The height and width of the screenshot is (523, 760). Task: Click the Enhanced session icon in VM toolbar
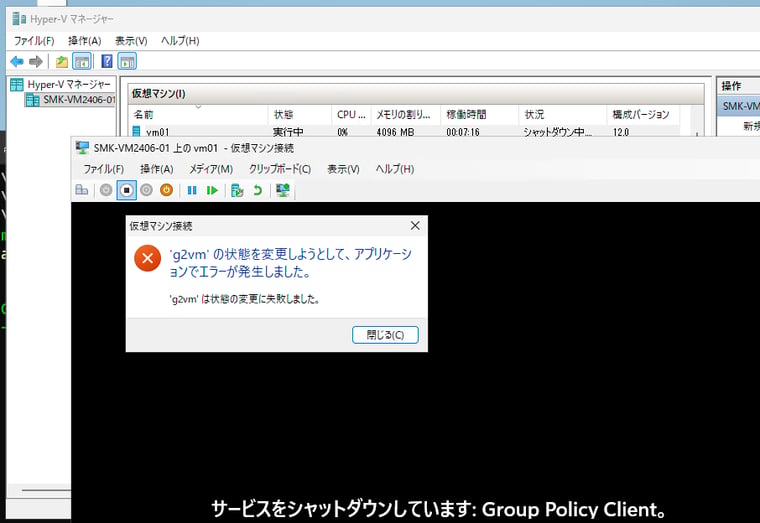click(x=283, y=190)
